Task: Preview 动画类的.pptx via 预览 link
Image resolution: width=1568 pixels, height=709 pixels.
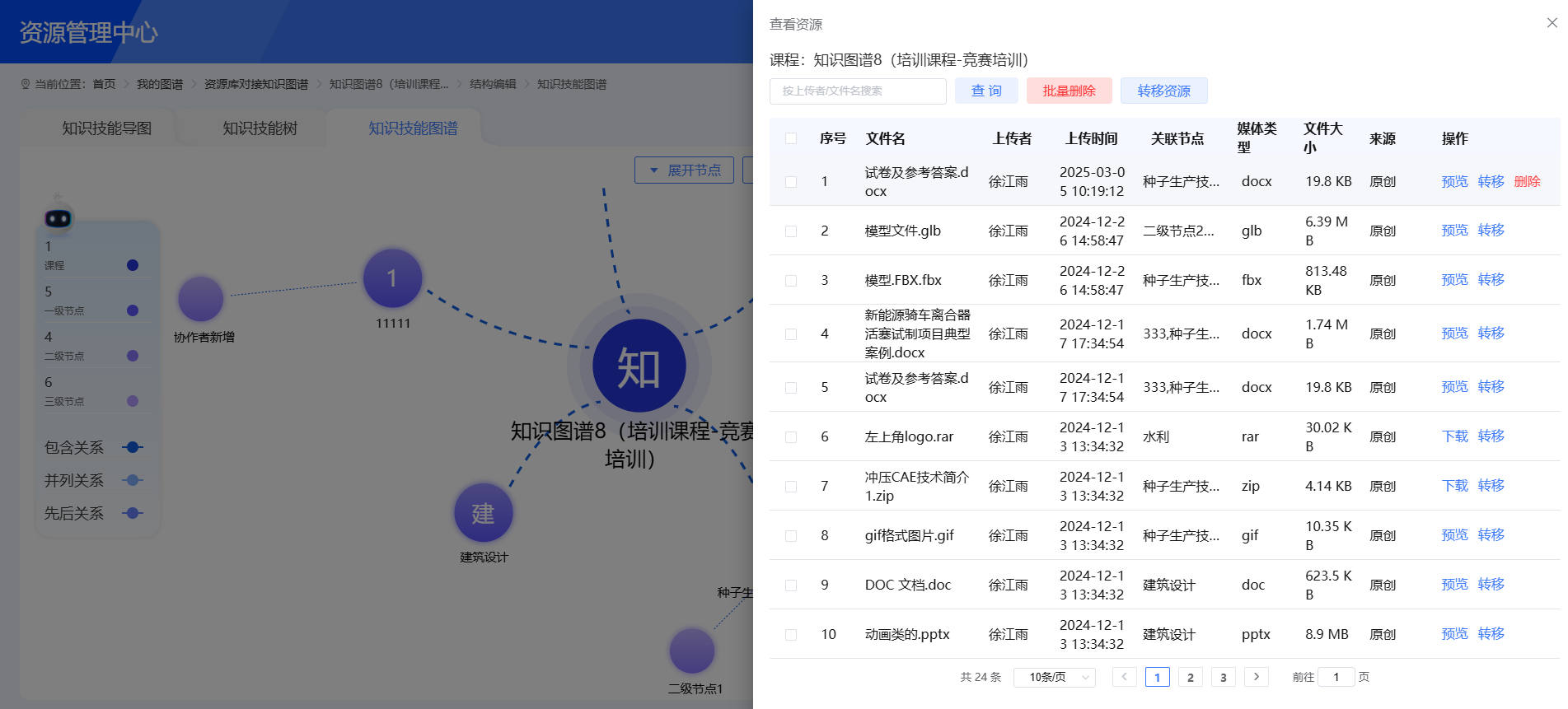Action: coord(1454,633)
